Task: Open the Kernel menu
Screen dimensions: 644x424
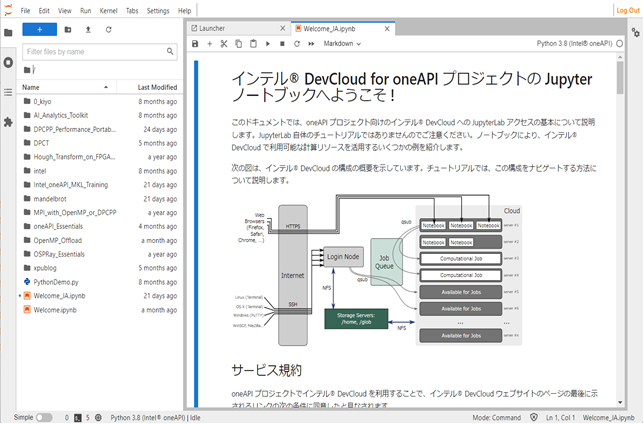Action: (108, 11)
